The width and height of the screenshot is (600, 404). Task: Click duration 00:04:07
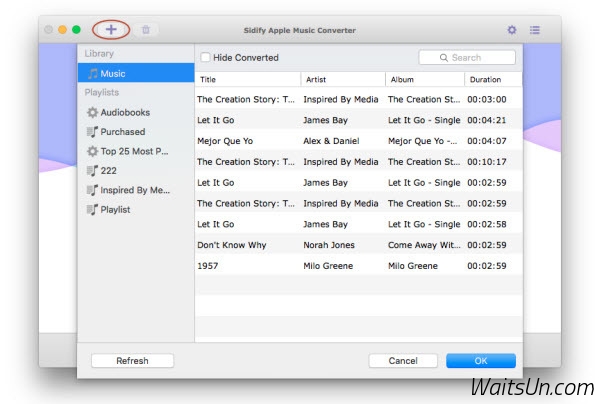click(x=487, y=141)
